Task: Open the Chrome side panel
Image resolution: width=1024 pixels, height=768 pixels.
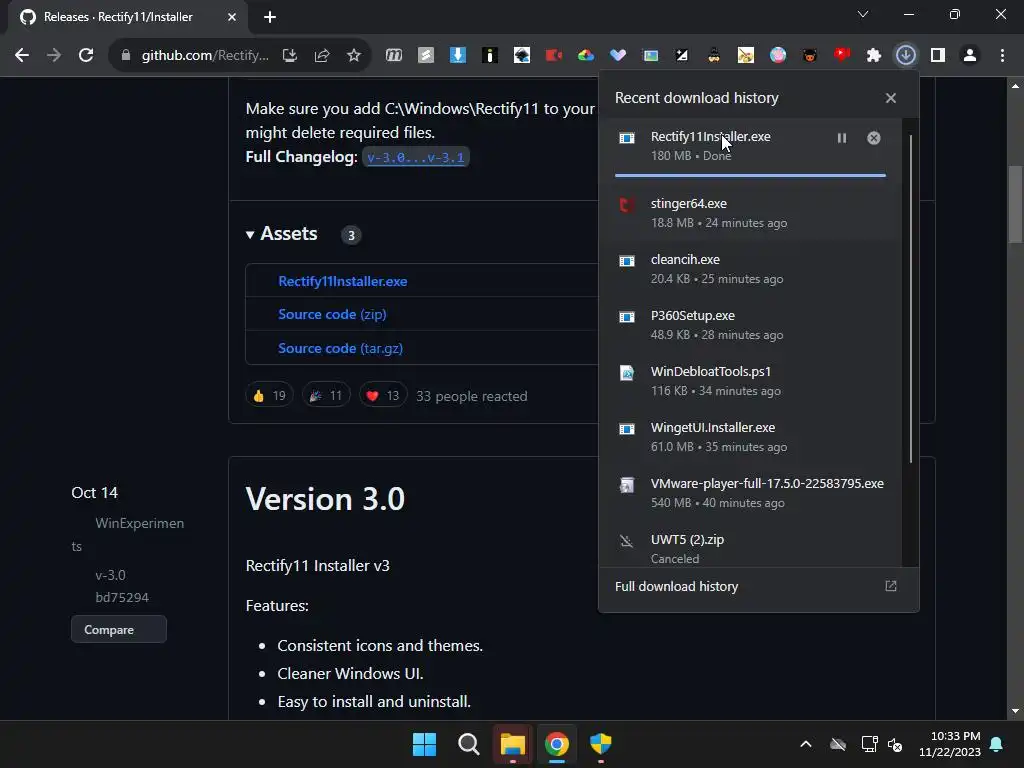Action: tap(938, 56)
